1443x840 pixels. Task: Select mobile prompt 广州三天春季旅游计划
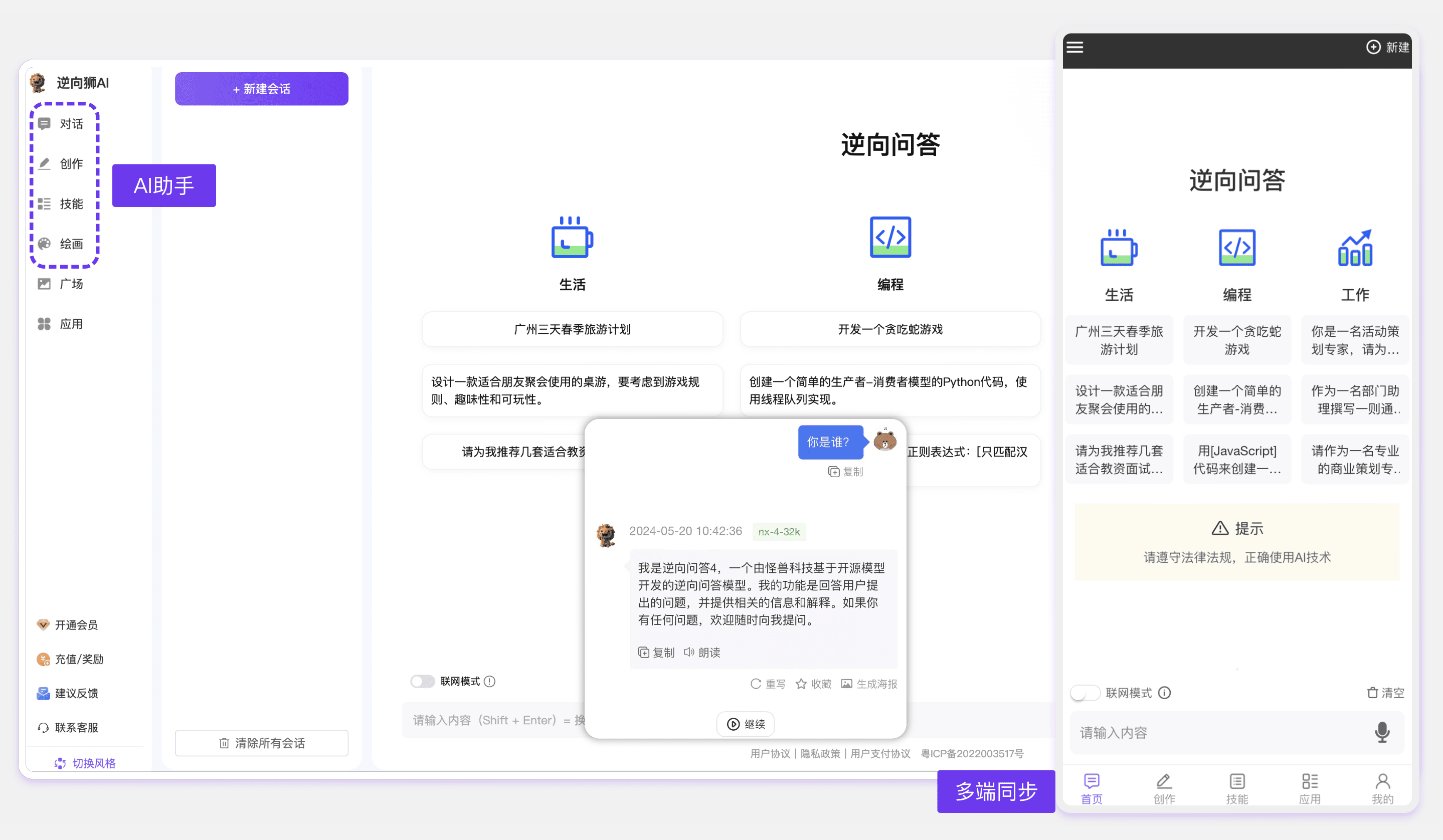tap(1119, 340)
